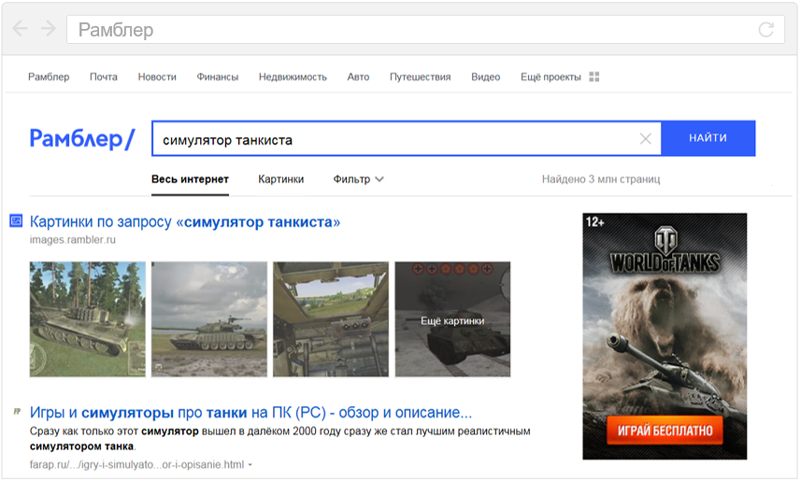
Task: Expand arrow after farap.ru result URL
Action: point(250,465)
